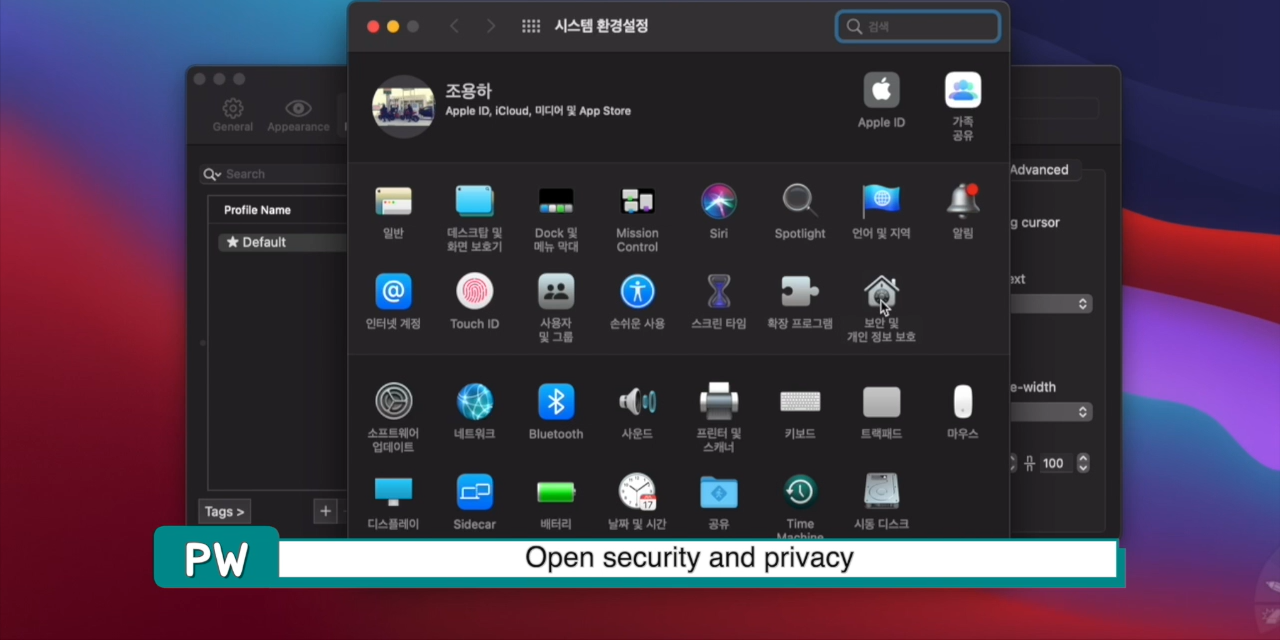Click the Profile Name column header

point(257,210)
